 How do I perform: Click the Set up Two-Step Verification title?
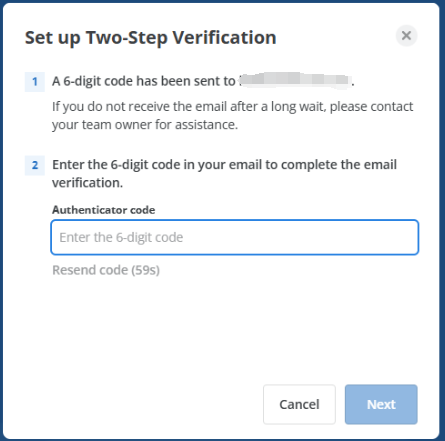151,38
